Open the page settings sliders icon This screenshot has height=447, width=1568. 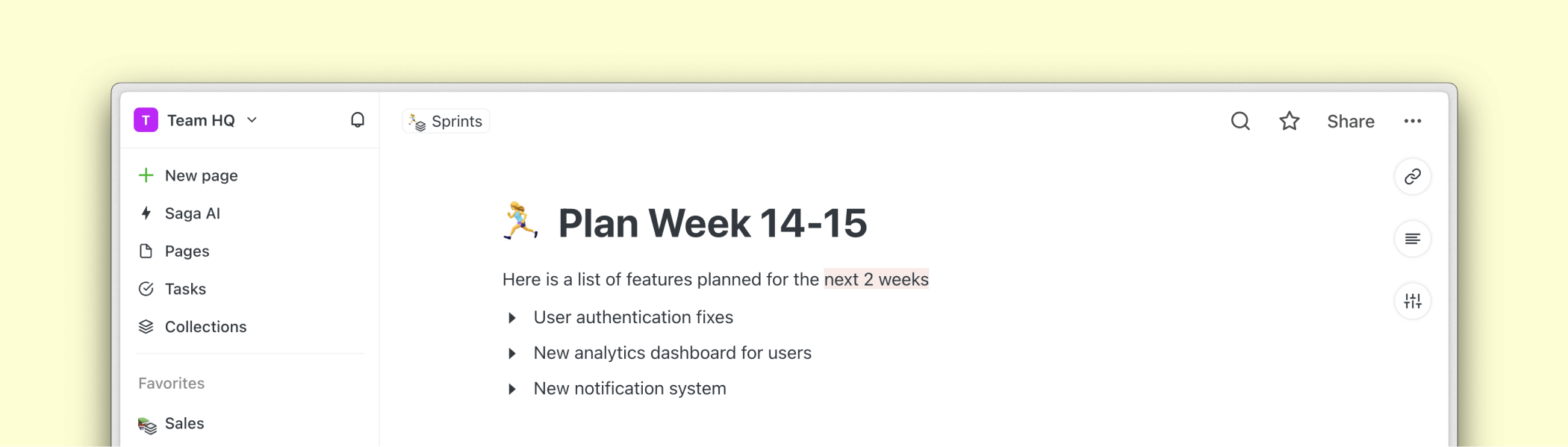tap(1412, 301)
